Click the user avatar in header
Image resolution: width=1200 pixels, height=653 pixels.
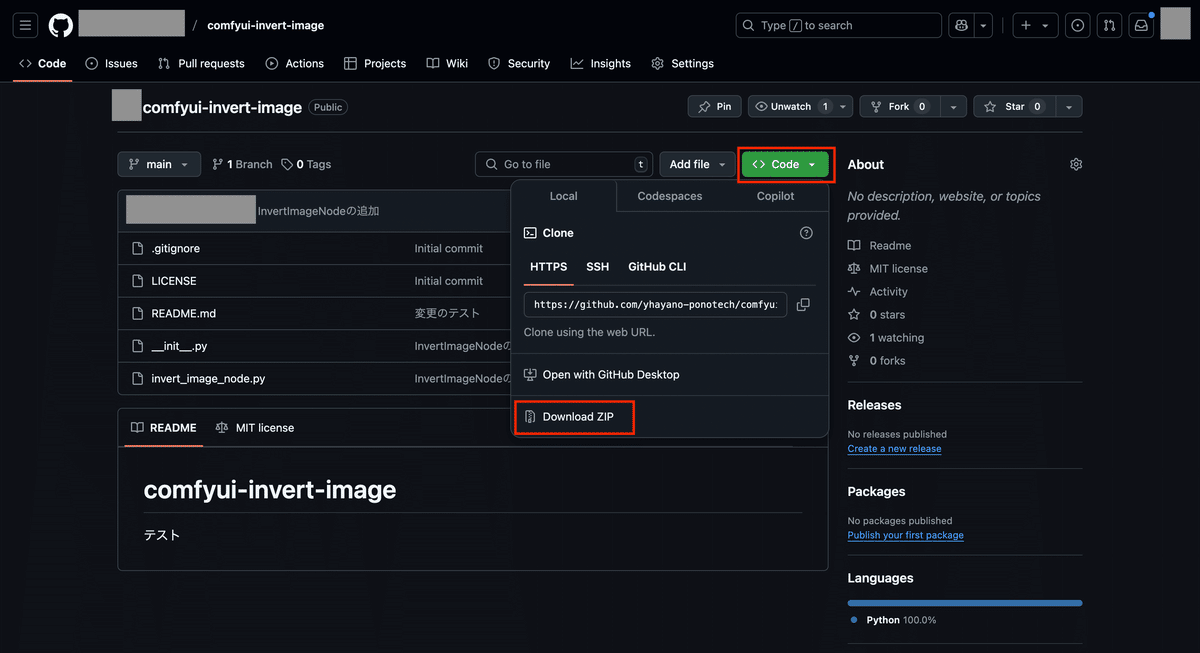[1175, 24]
